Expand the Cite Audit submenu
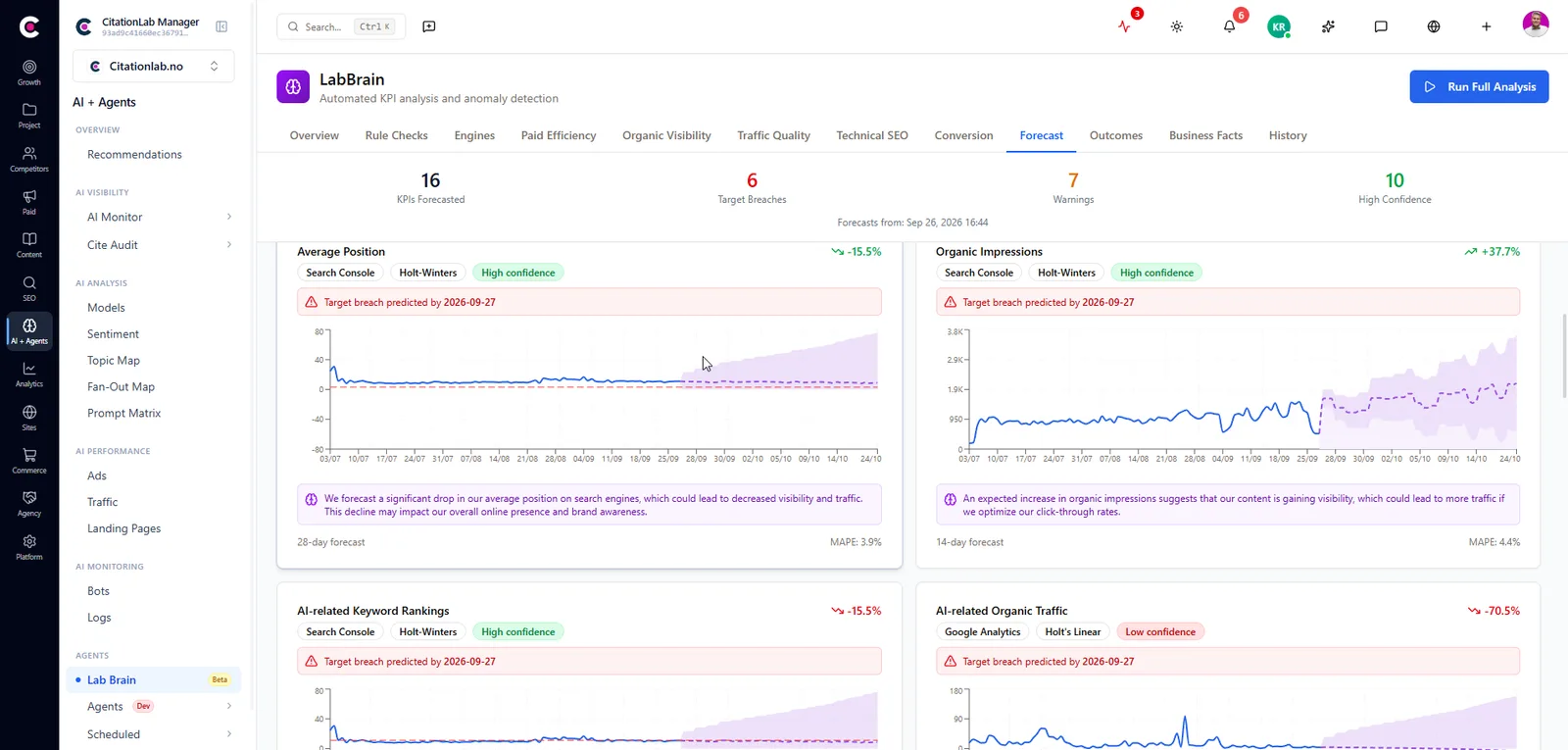1568x750 pixels. pos(229,245)
